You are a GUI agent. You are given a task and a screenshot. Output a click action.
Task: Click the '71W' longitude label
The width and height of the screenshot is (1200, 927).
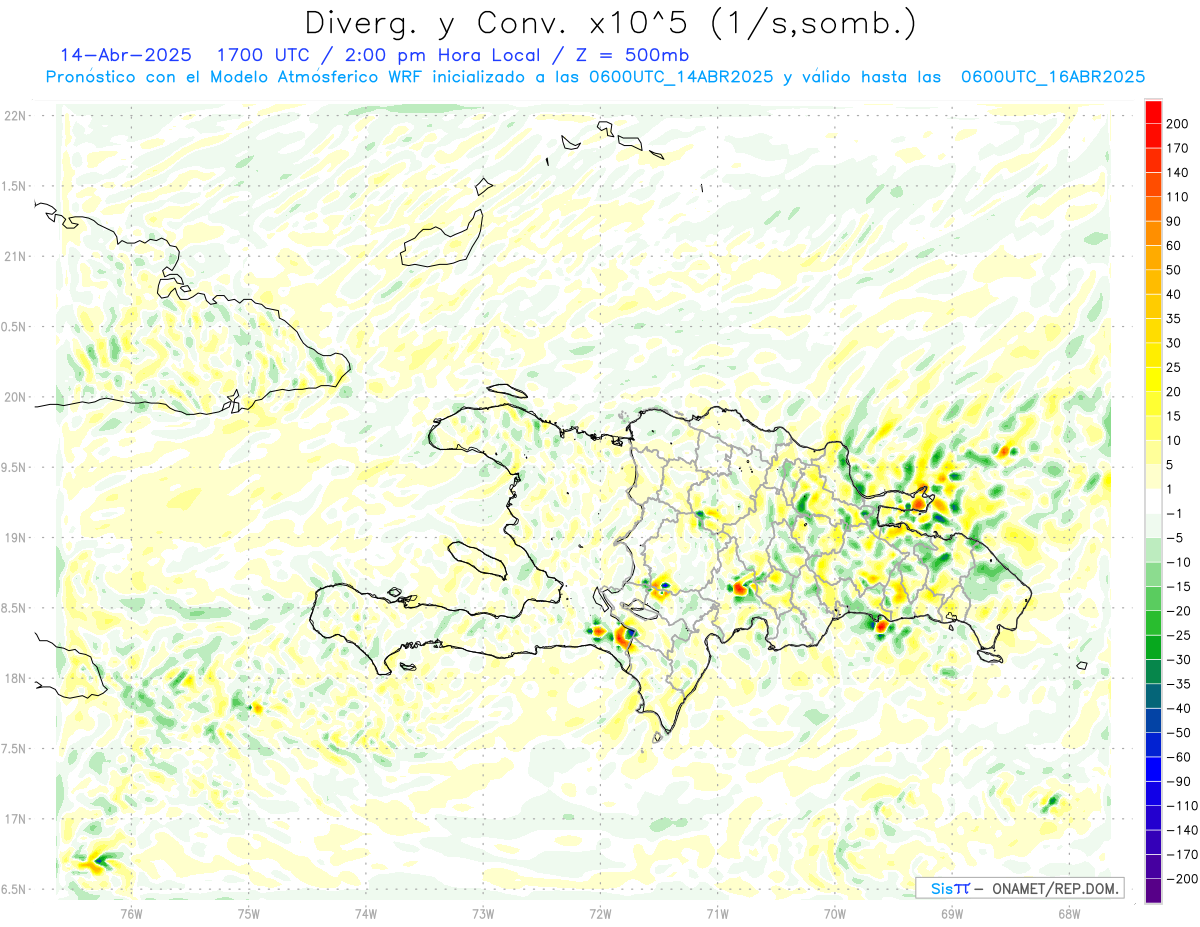[717, 913]
